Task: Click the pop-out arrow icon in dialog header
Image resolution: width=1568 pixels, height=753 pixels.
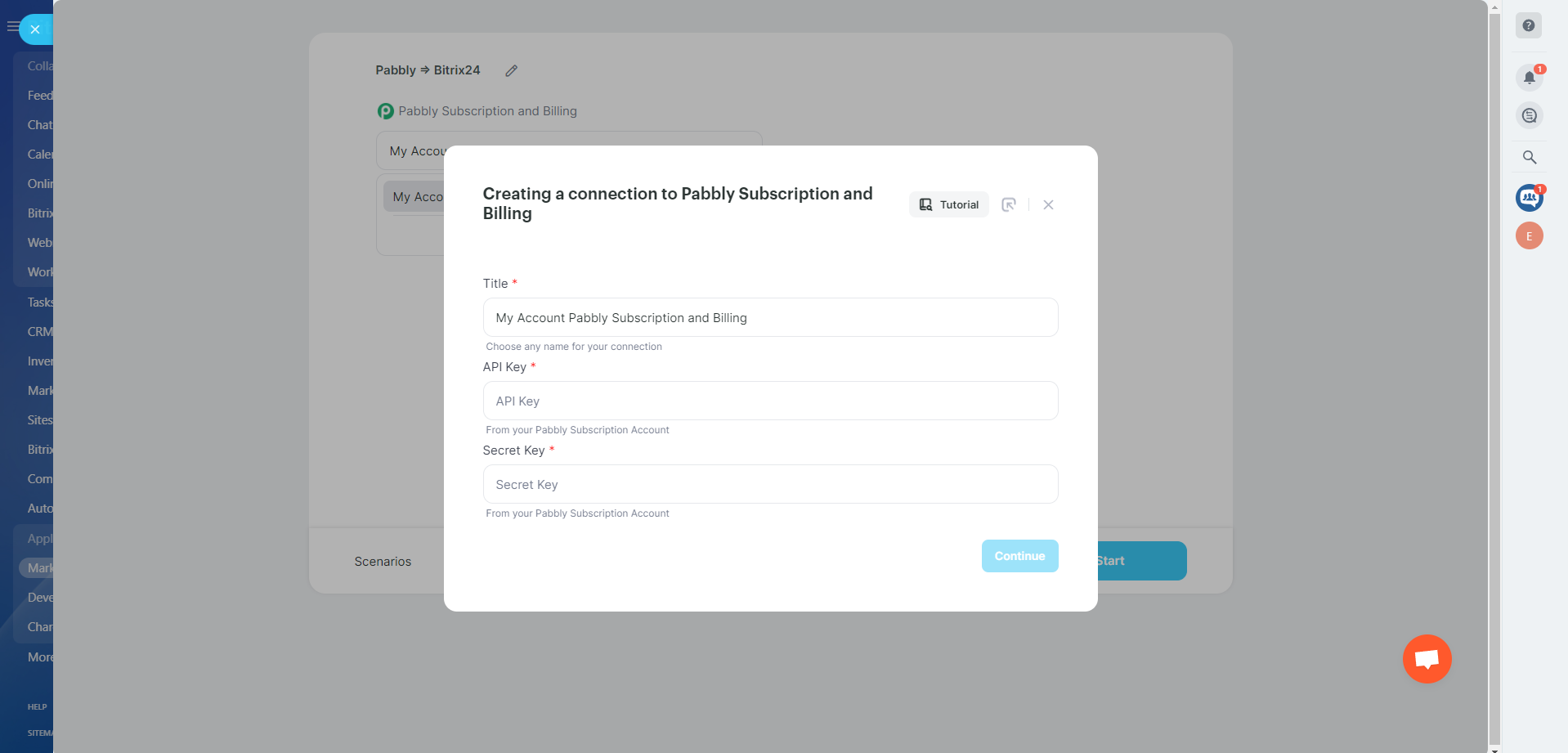Action: coord(1009,204)
